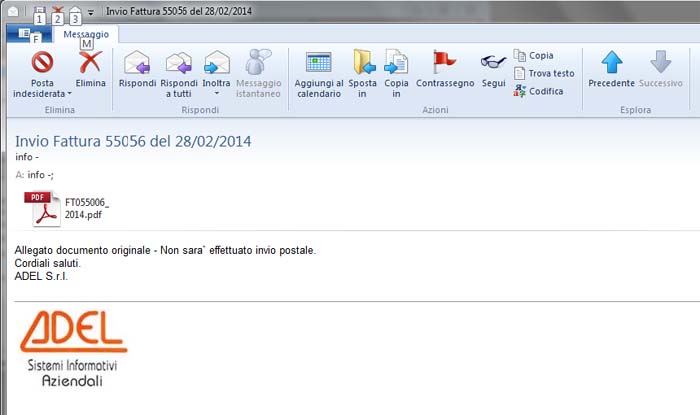Open the Quick Access Toolbar customize arrow
This screenshot has width=700, height=415.
(x=90, y=12)
